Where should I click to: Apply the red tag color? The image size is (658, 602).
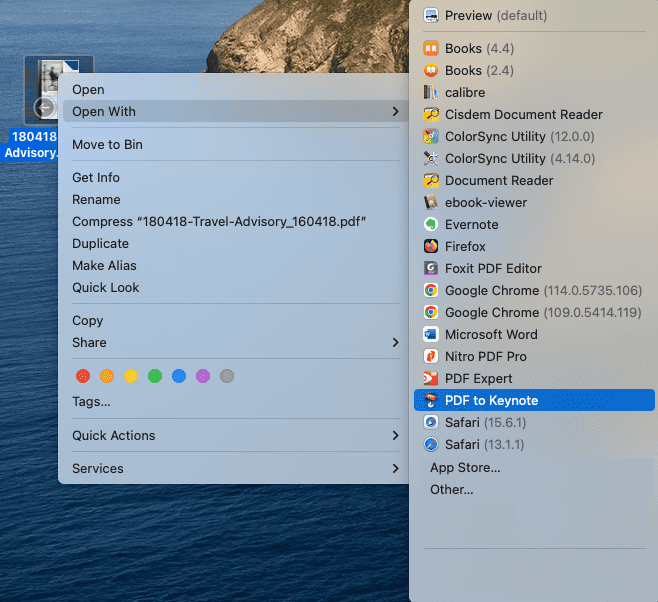pos(83,376)
